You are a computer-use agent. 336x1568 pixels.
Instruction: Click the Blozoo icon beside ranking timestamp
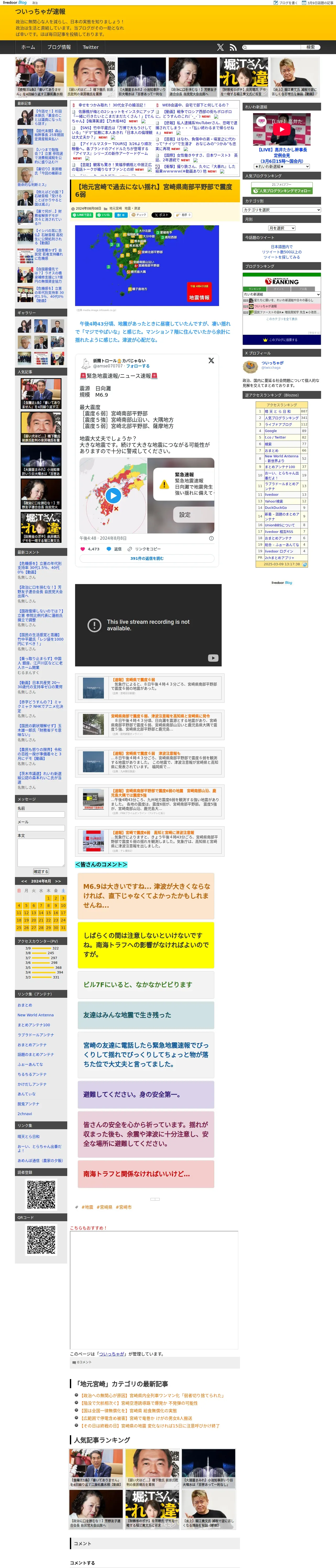[x=305, y=564]
